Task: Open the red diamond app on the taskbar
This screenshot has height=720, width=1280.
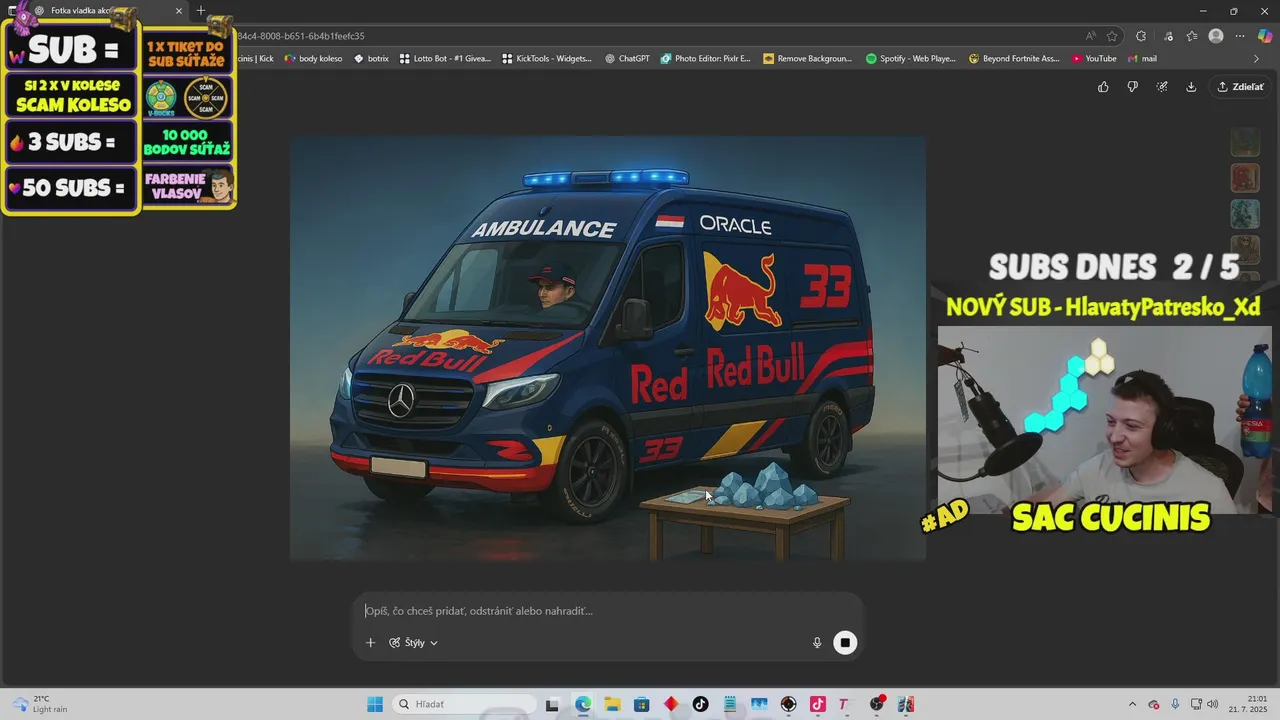Action: click(x=671, y=704)
